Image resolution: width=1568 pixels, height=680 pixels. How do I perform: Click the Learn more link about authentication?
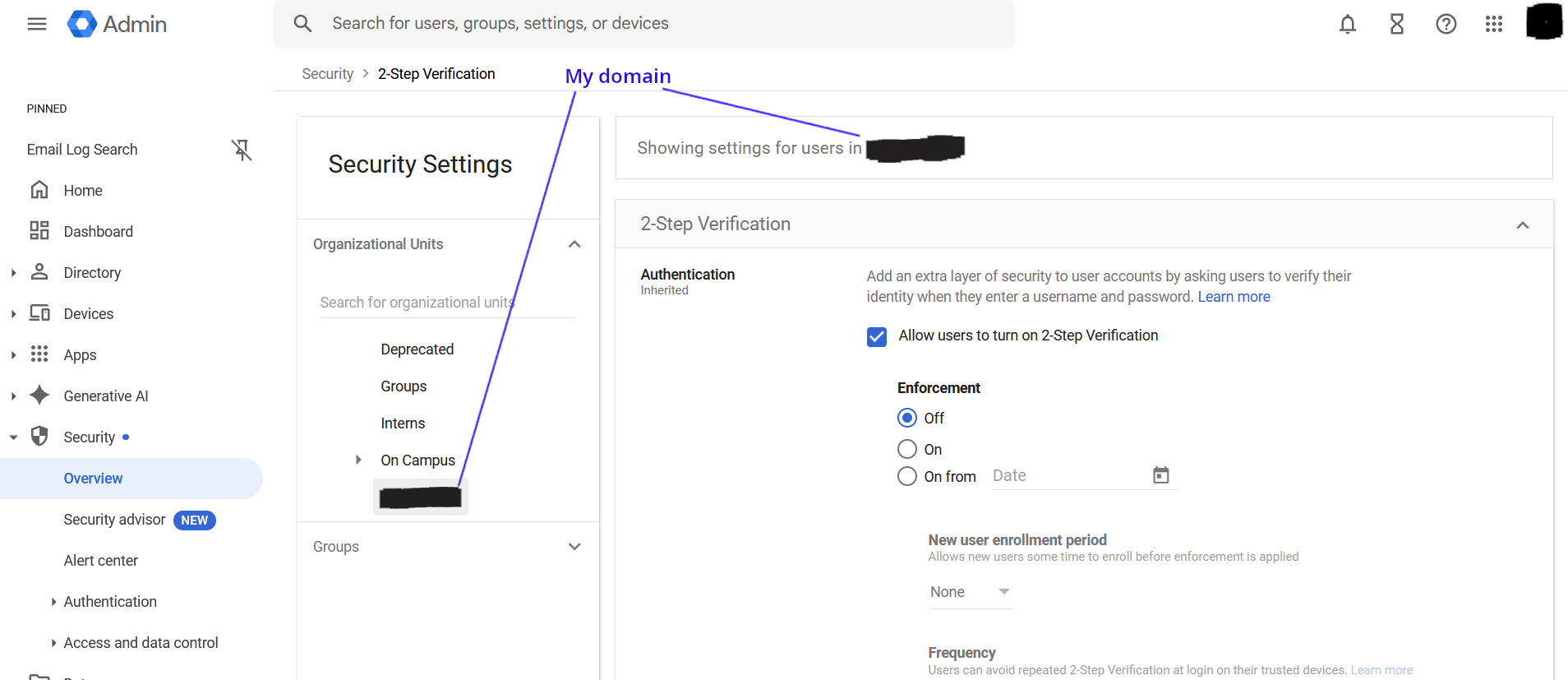(1234, 297)
